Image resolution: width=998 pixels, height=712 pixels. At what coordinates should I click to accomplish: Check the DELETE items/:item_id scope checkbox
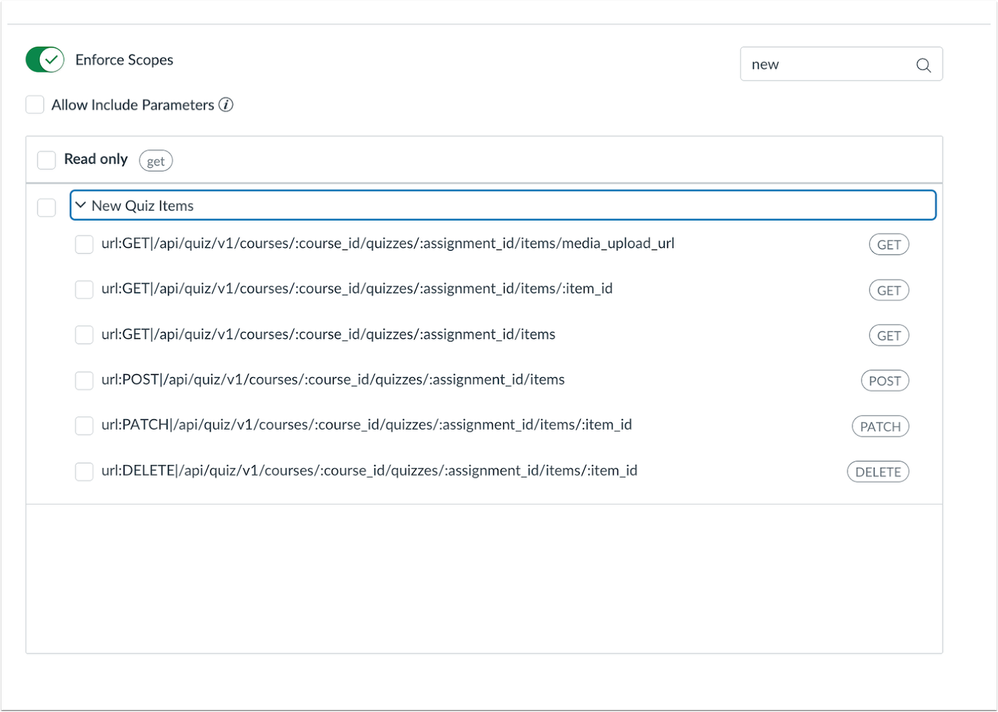(x=84, y=471)
